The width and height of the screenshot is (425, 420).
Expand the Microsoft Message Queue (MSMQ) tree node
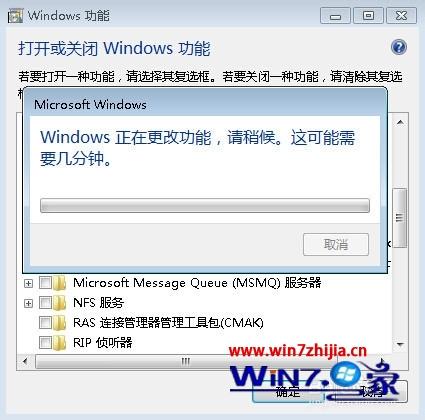coord(29,284)
